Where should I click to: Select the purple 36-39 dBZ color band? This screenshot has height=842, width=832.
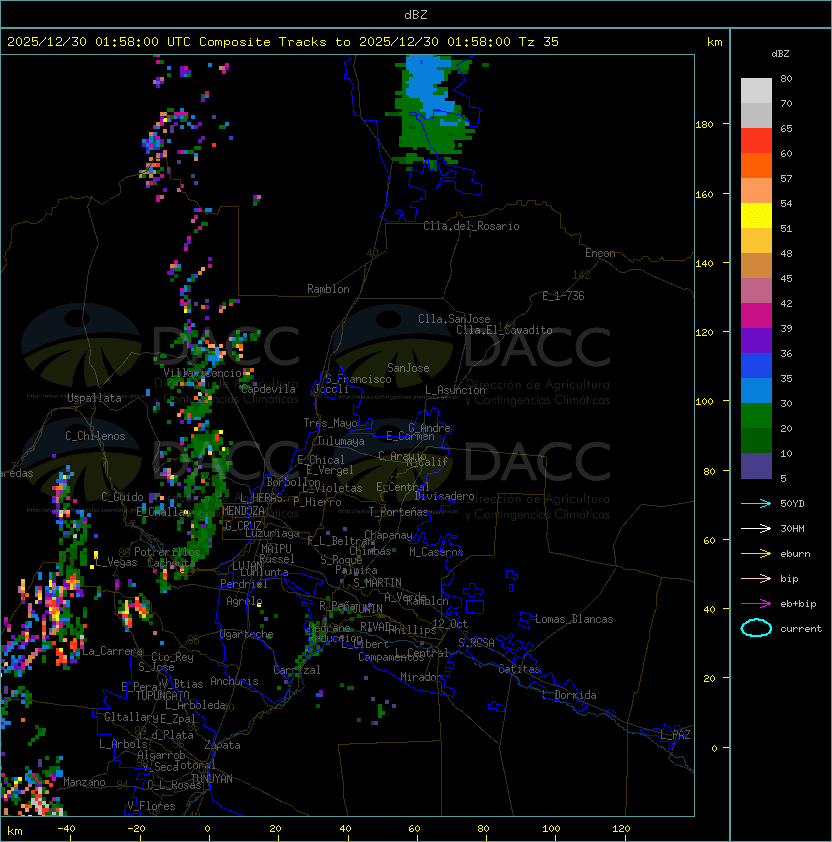click(756, 340)
